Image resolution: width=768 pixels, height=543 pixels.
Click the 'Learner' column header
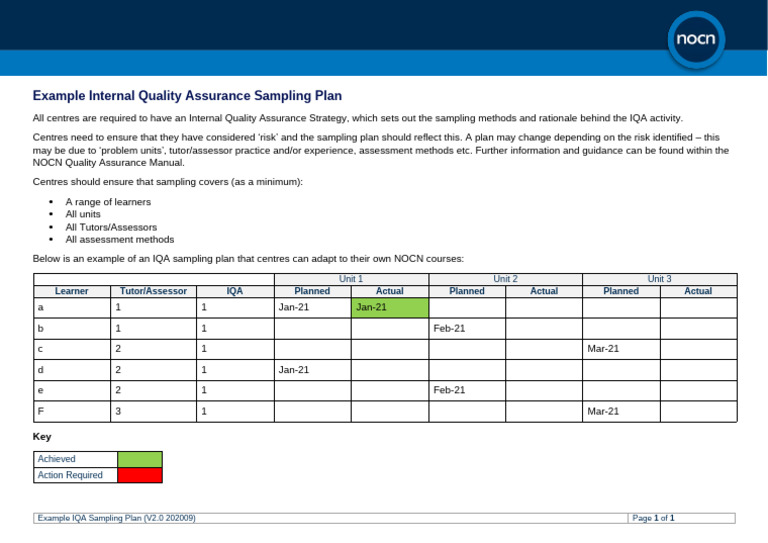[72, 291]
